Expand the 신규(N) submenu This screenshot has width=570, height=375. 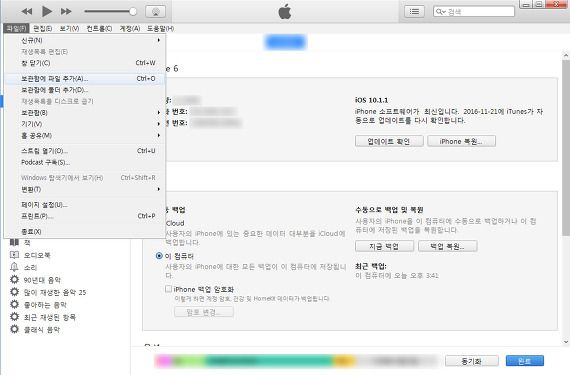(x=85, y=40)
